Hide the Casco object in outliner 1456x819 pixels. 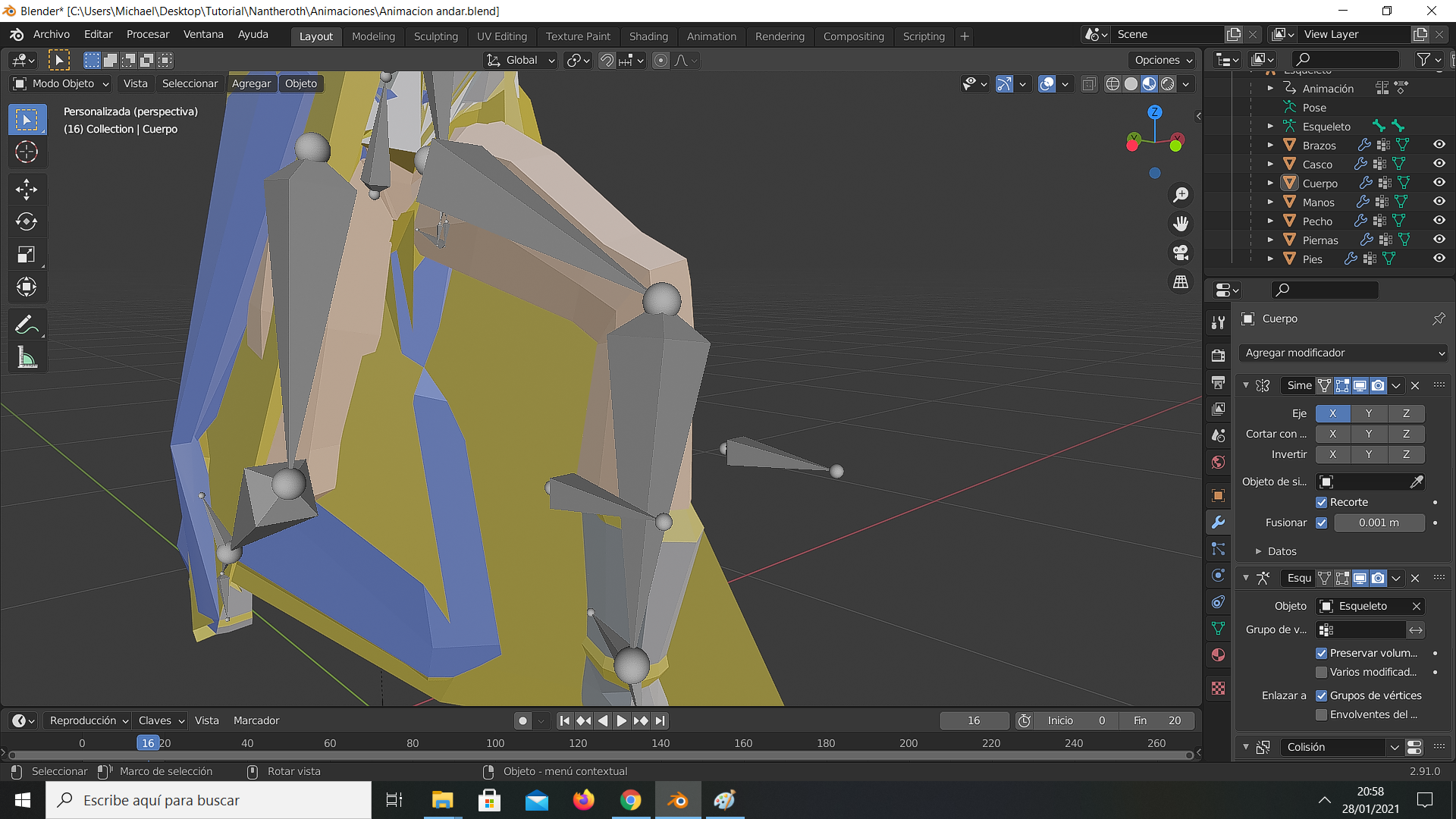pos(1439,164)
